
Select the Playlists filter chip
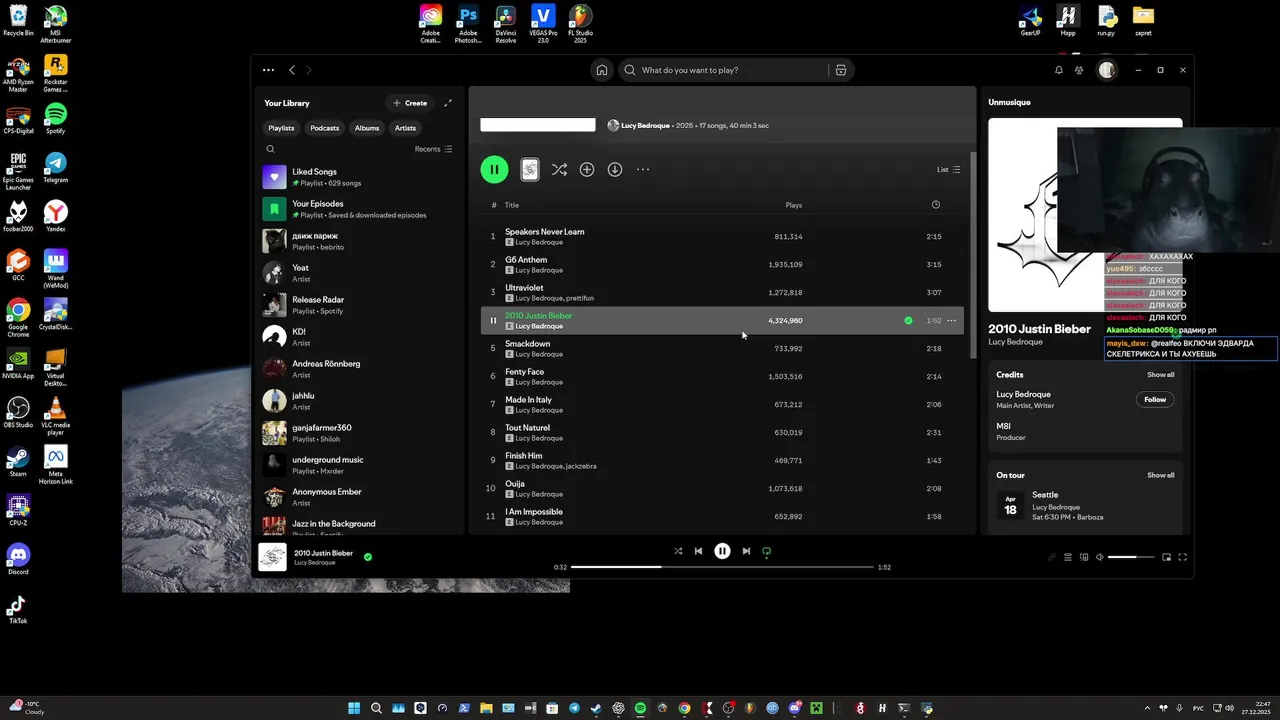[x=281, y=128]
